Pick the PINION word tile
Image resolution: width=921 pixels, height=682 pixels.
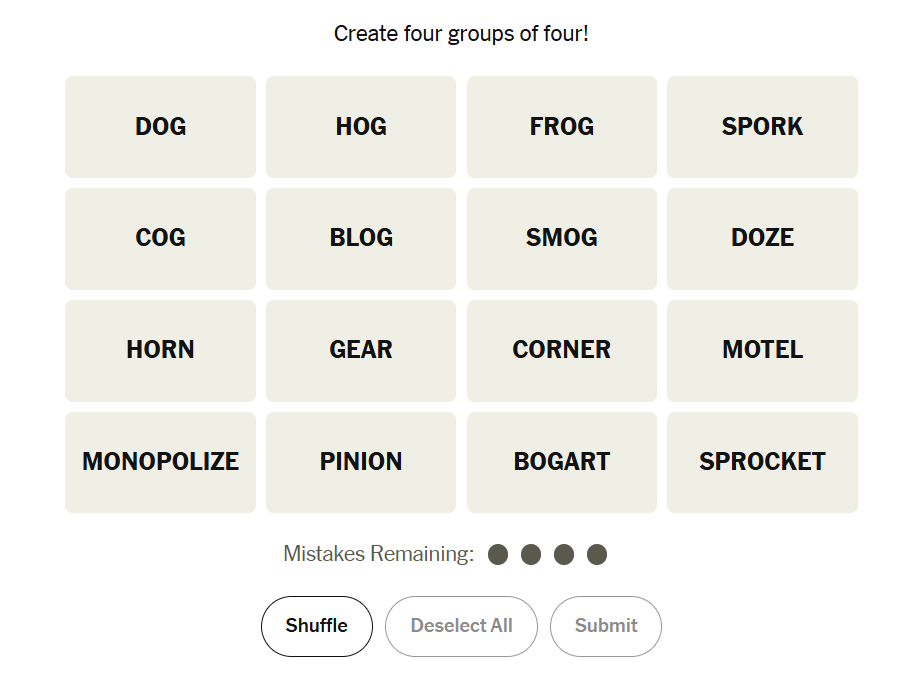361,462
